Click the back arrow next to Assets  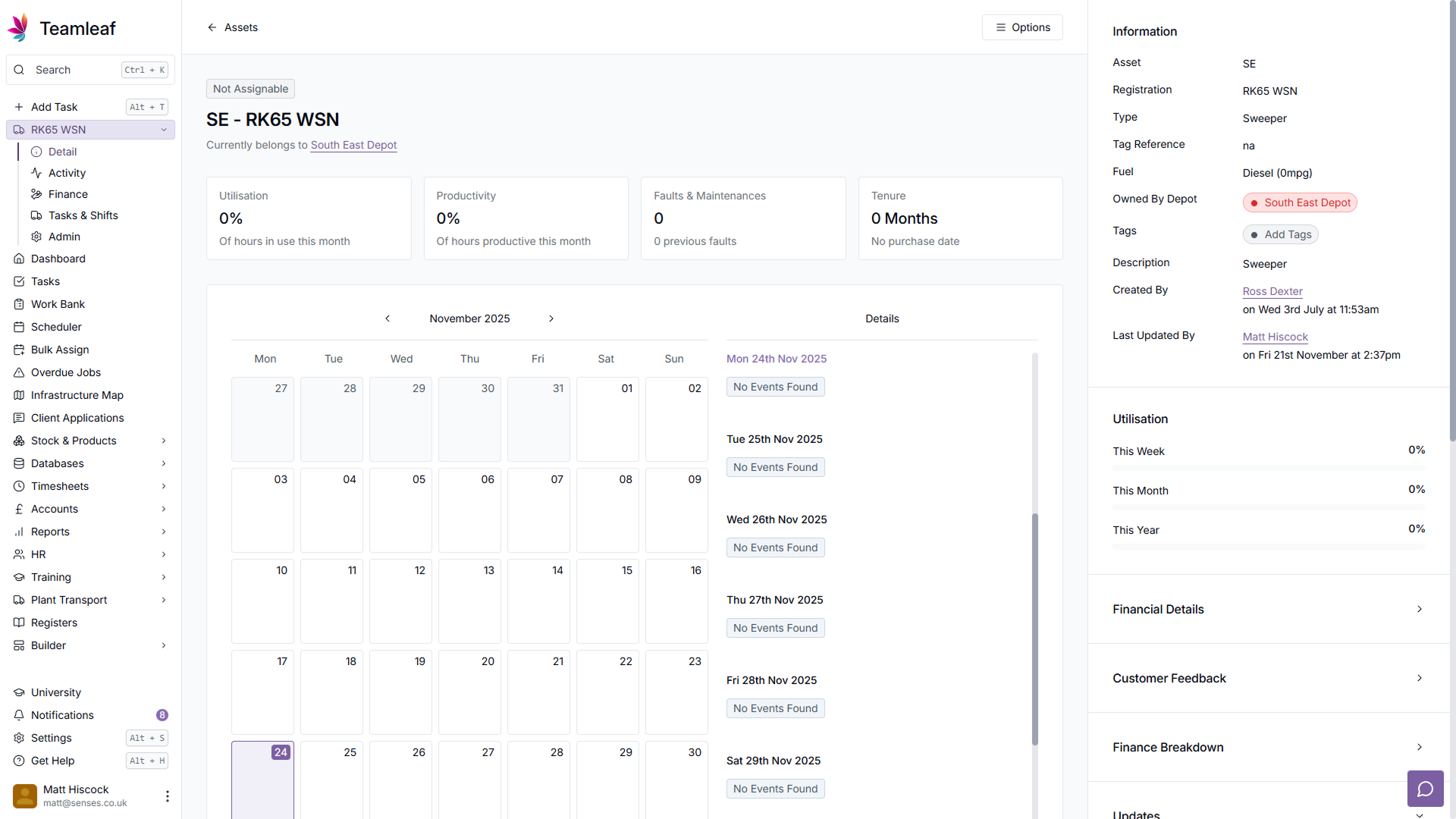click(212, 27)
